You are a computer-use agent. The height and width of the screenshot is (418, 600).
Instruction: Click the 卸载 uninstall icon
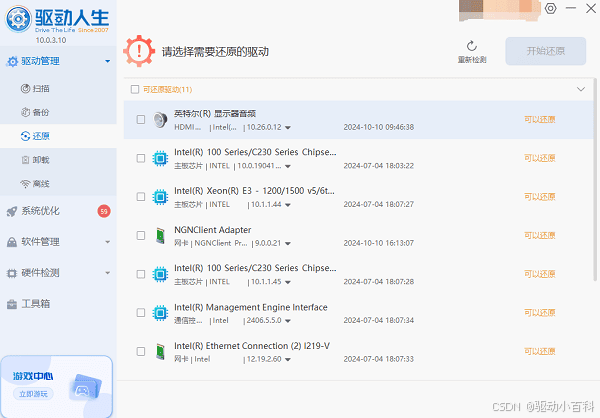25,160
